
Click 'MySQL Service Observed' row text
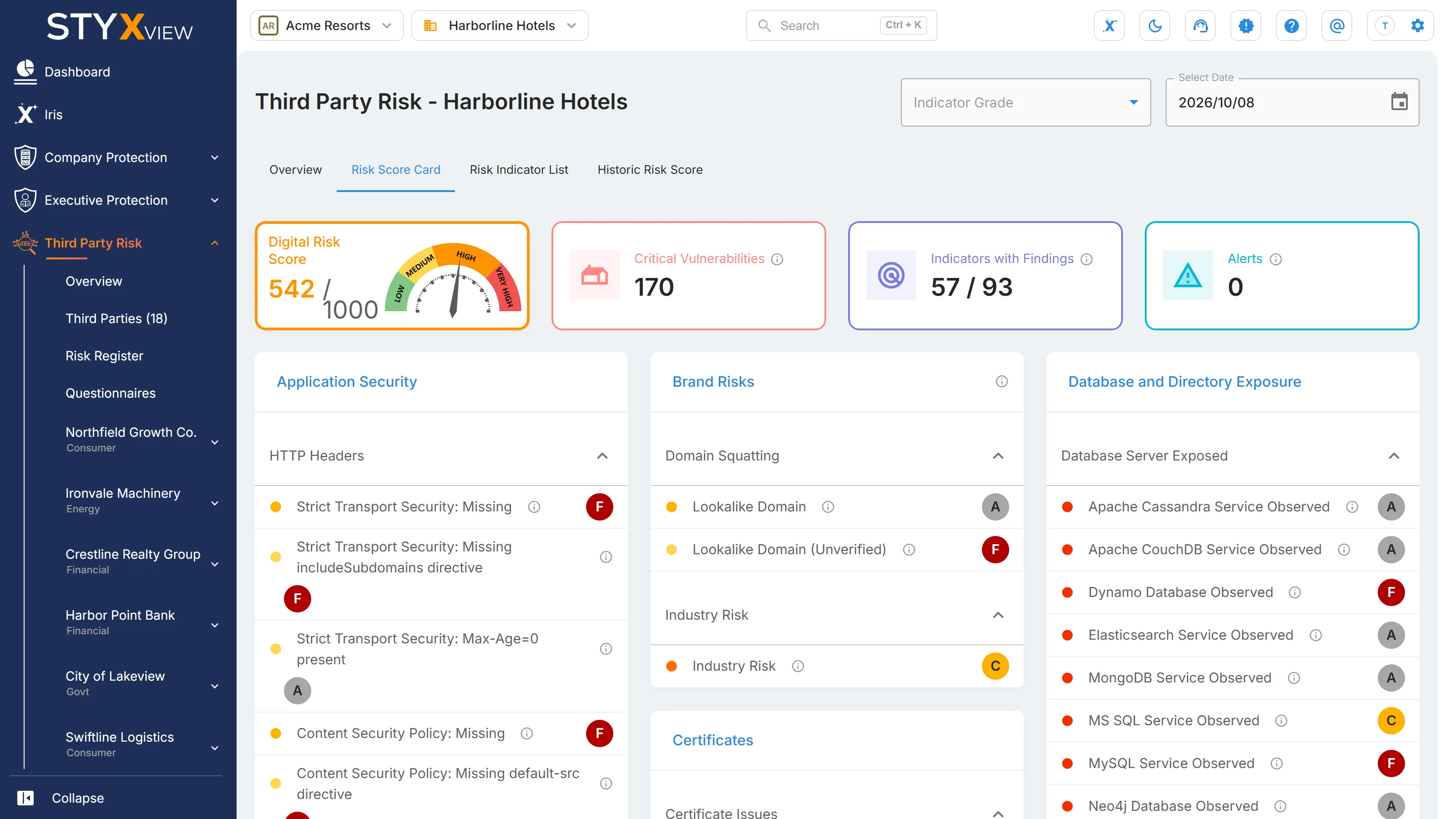(x=1171, y=763)
